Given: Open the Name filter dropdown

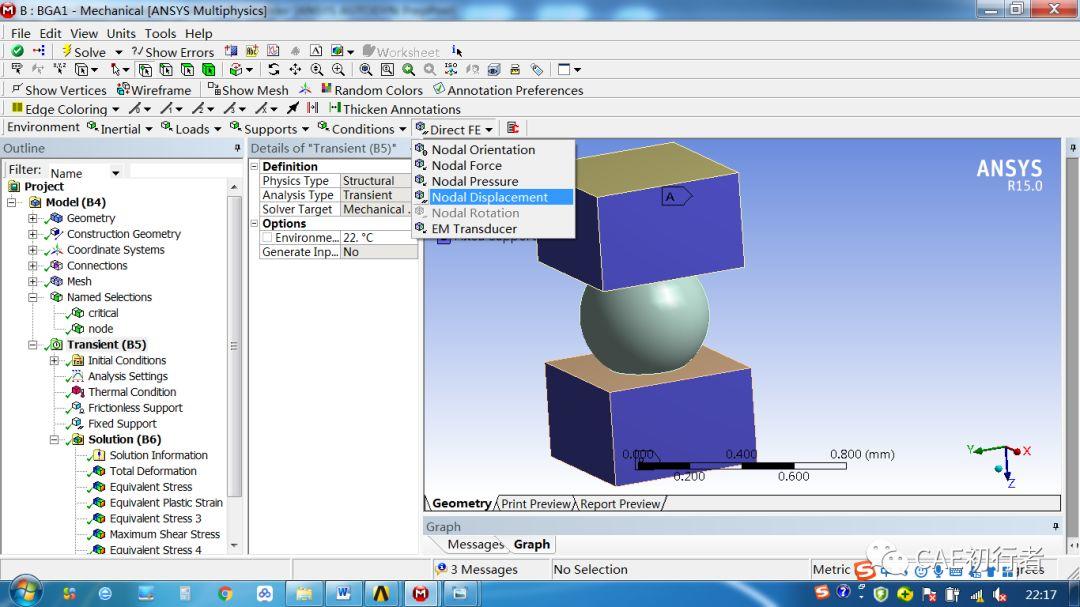Looking at the screenshot, I should [x=116, y=173].
